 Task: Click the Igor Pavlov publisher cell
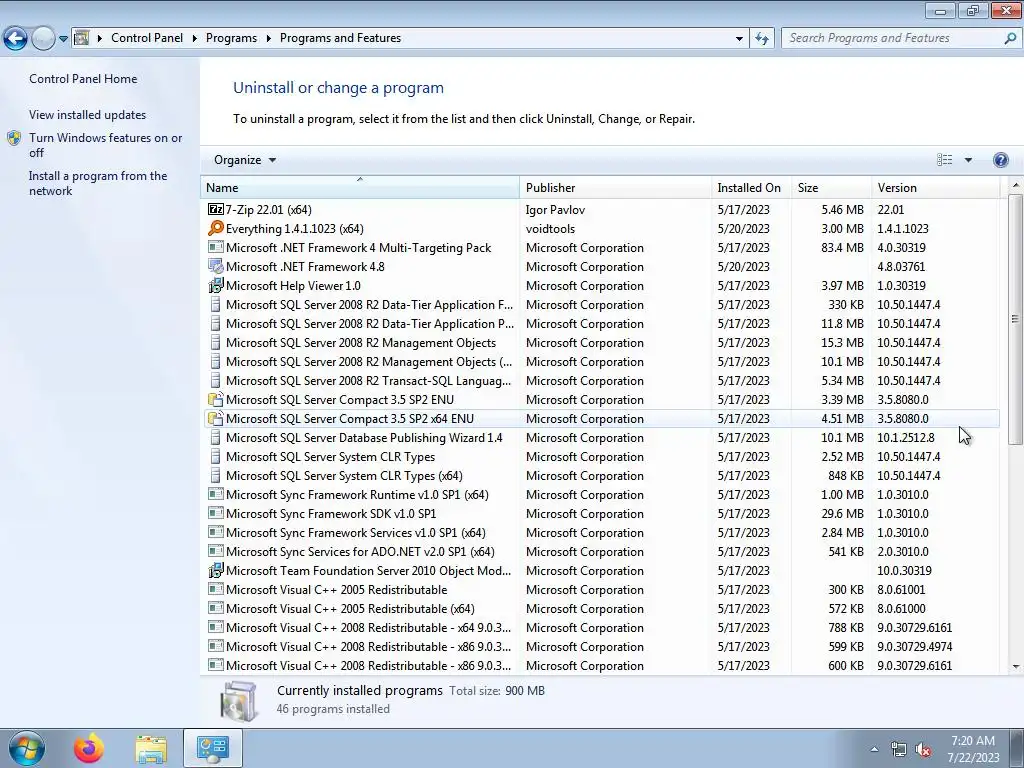pyautogui.click(x=555, y=210)
